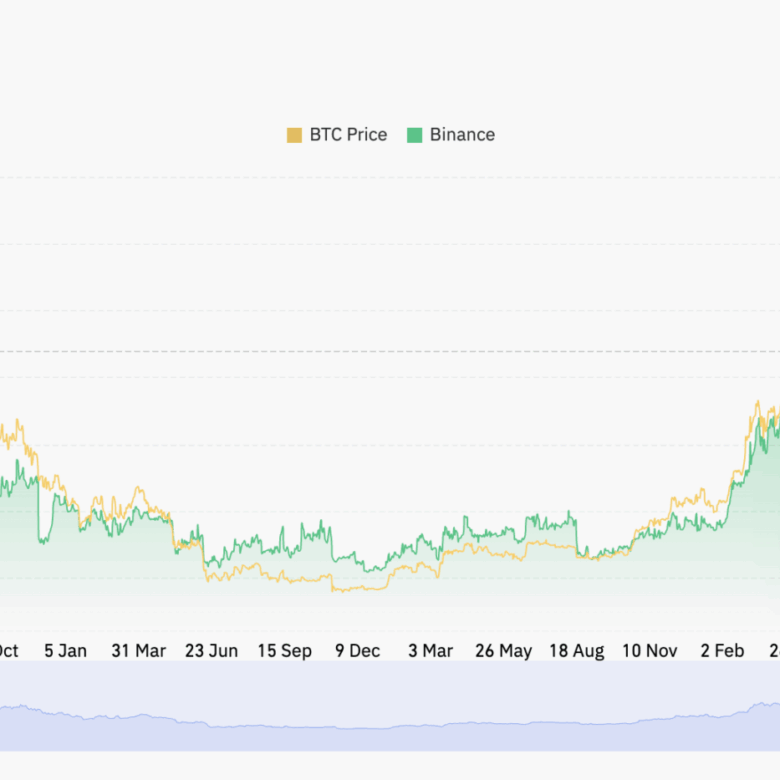The image size is (780, 780).
Task: Select the 31 Mar axis date label
Action: click(x=138, y=651)
